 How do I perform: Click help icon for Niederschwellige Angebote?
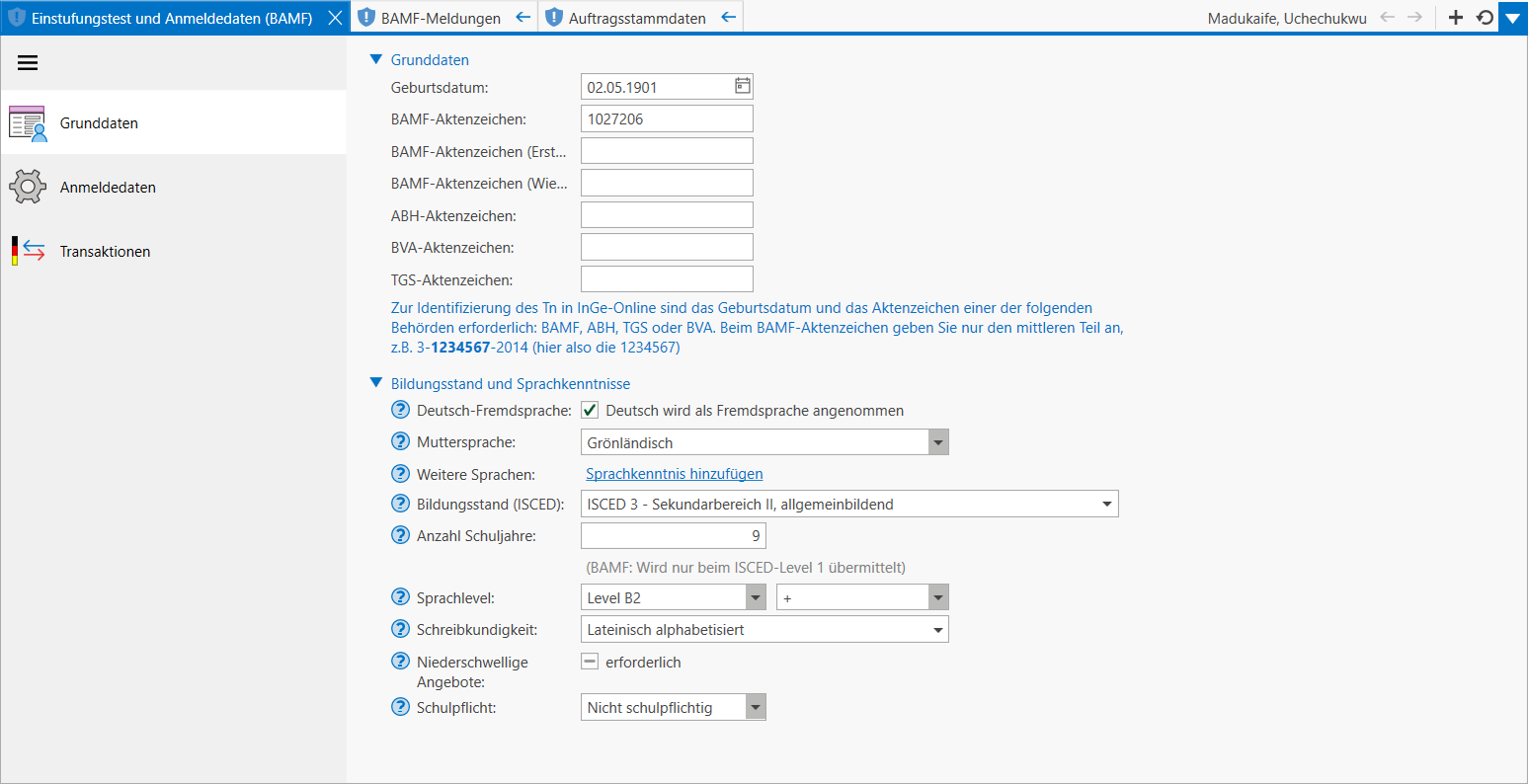[400, 661]
